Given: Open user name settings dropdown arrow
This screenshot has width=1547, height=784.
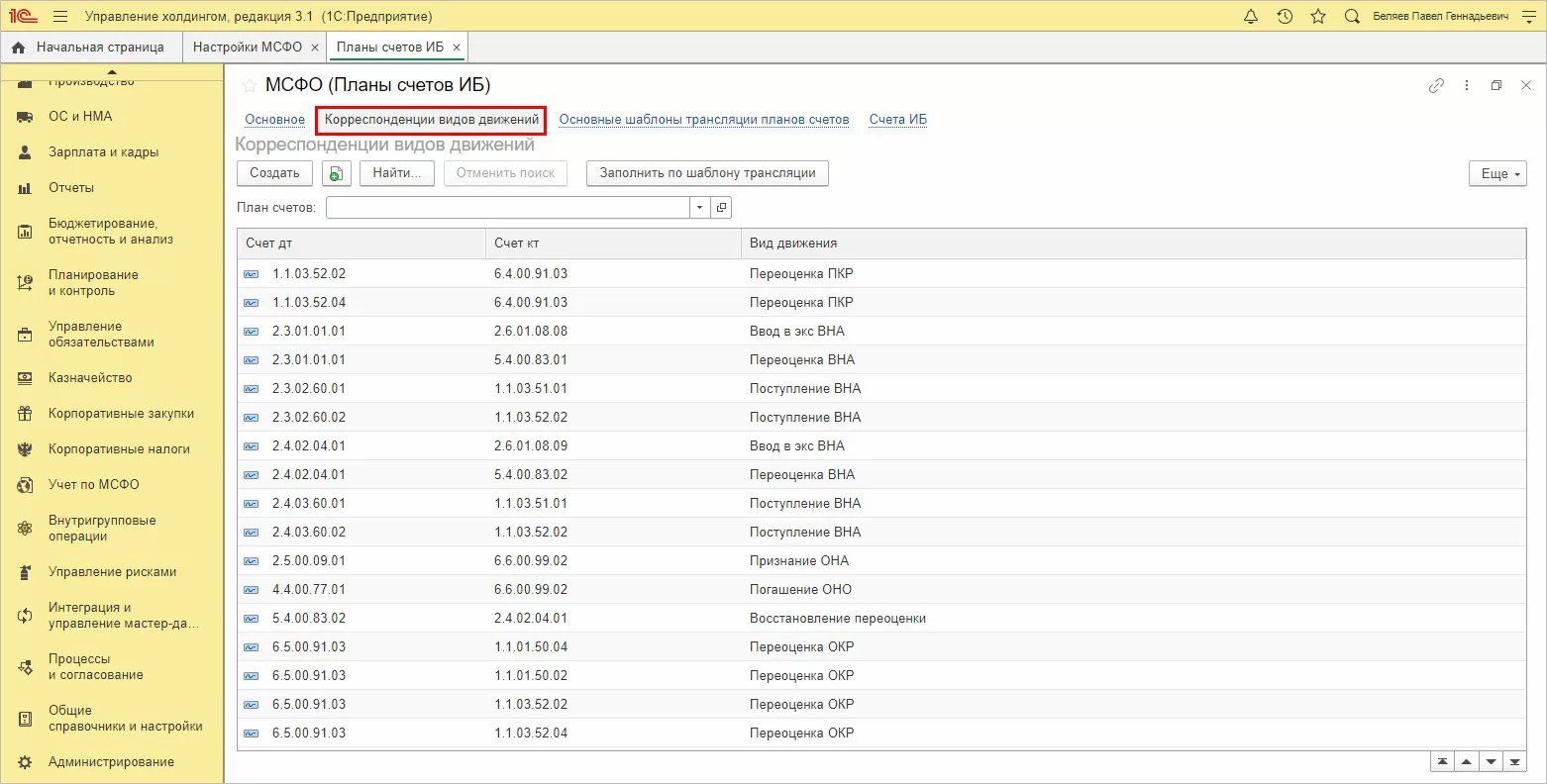Looking at the screenshot, I should tap(1529, 17).
